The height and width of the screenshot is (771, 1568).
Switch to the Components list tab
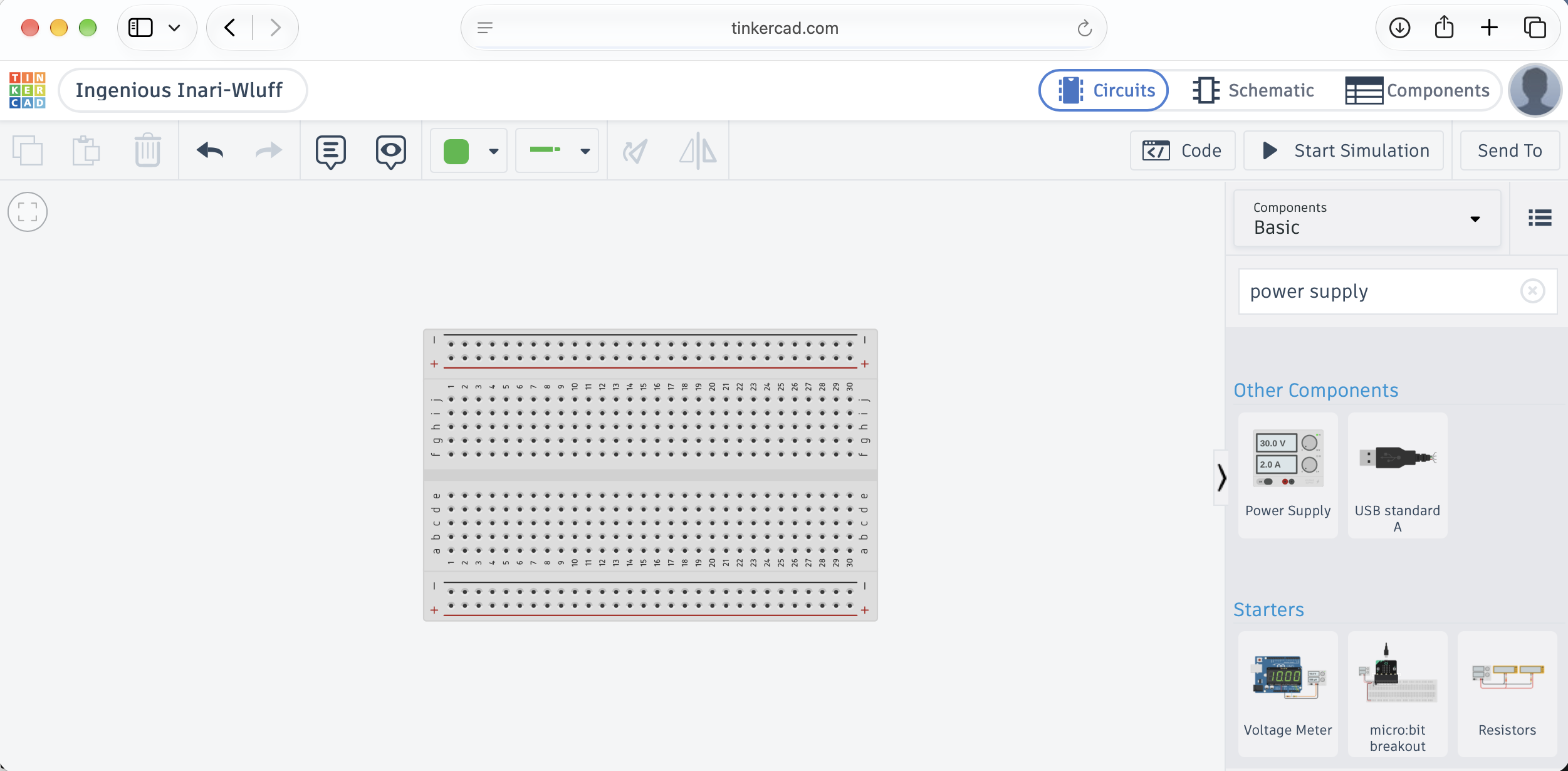tap(1418, 90)
